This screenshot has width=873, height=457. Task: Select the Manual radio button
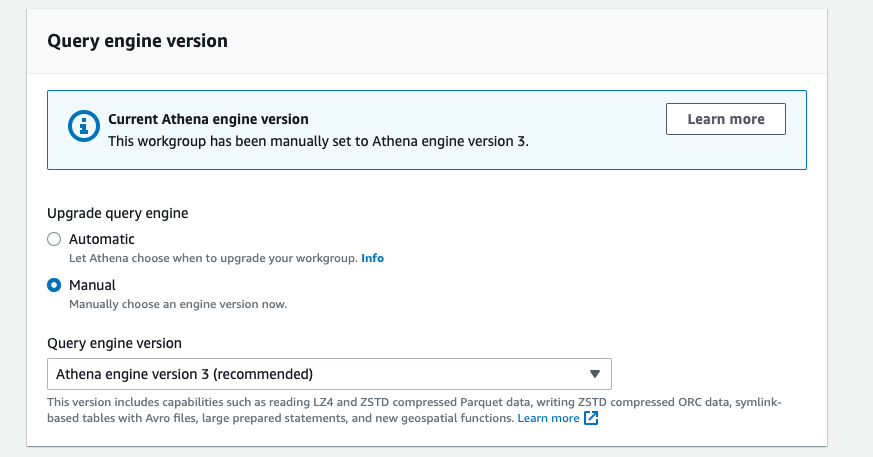point(54,286)
